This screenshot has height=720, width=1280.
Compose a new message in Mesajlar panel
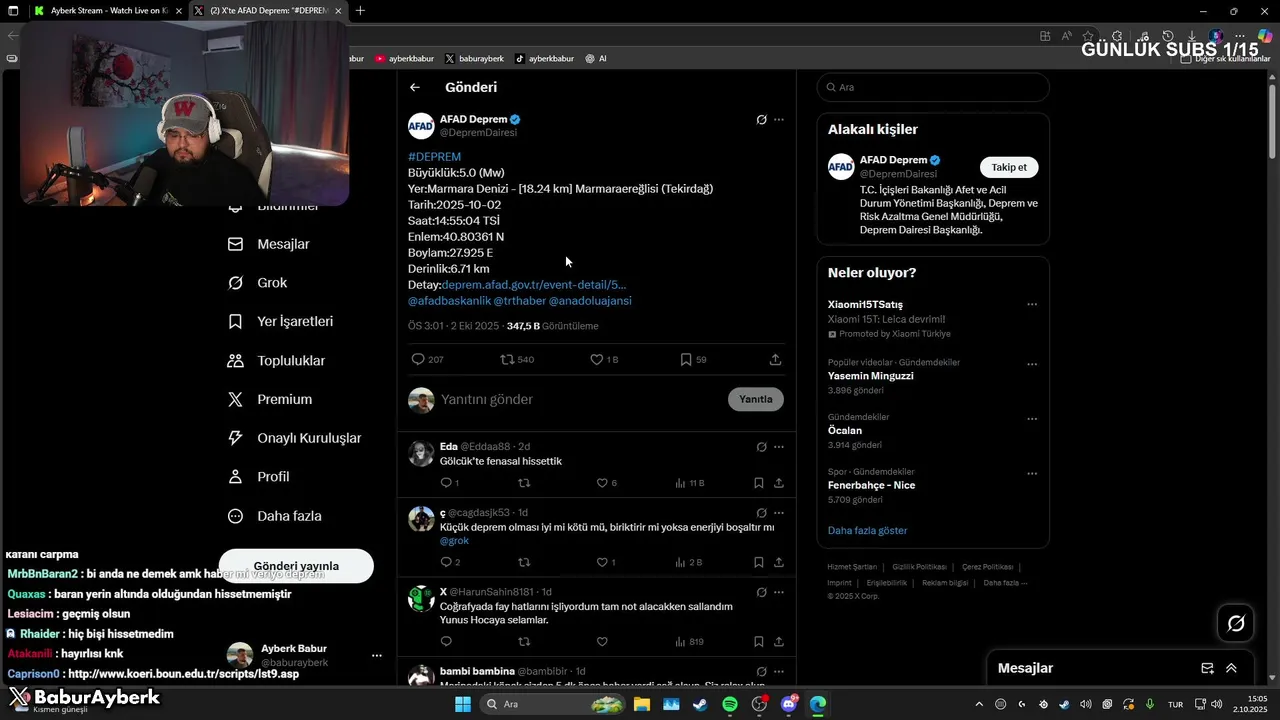(x=1207, y=668)
